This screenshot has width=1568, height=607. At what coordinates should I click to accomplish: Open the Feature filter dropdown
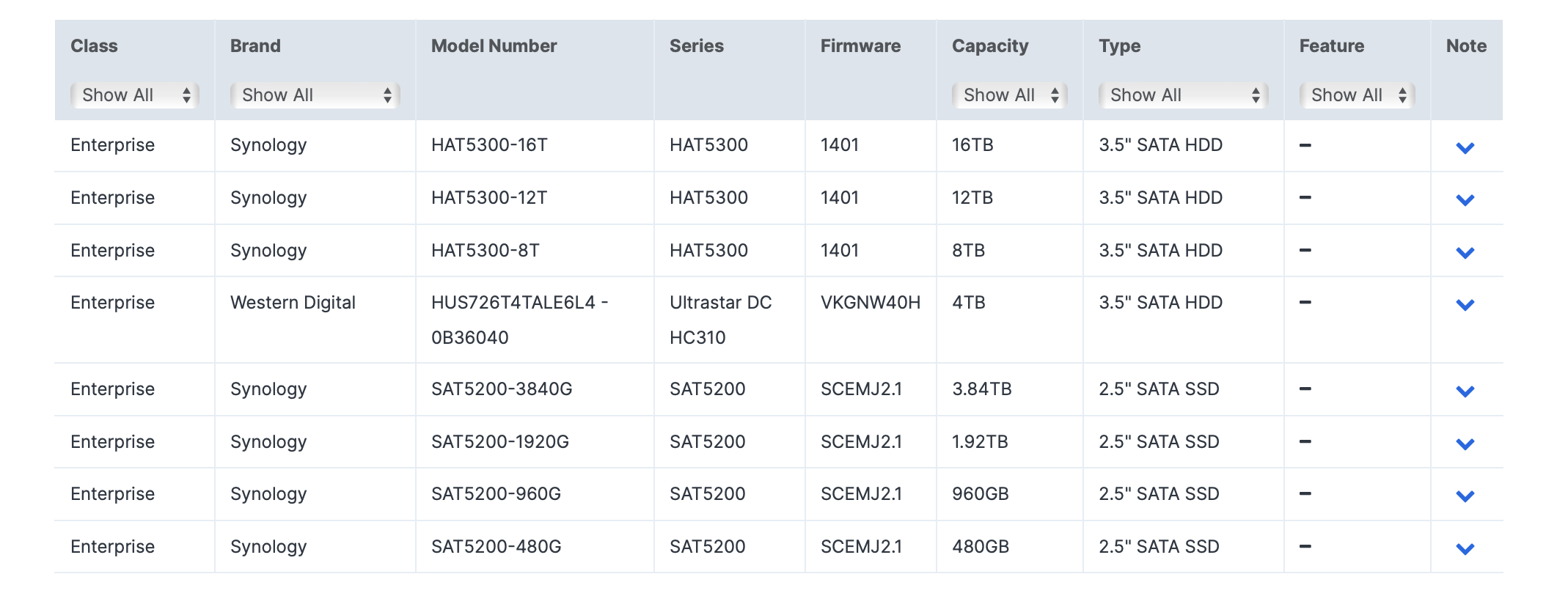click(x=1358, y=95)
